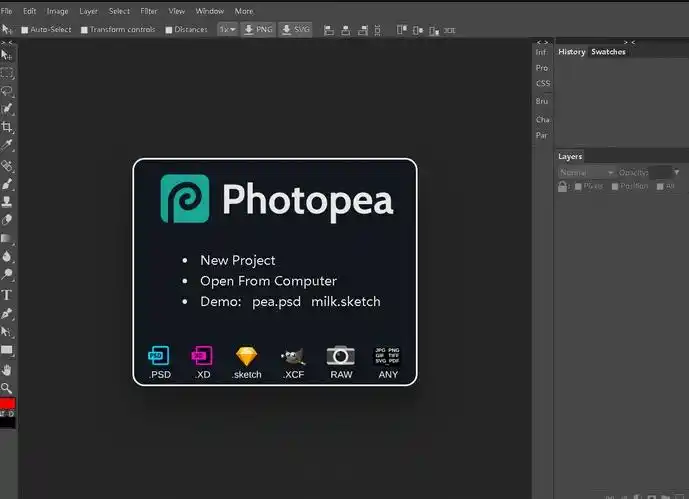Viewport: 689px width, 499px height.
Task: Choose the Clone Stamp tool
Action: click(x=7, y=202)
